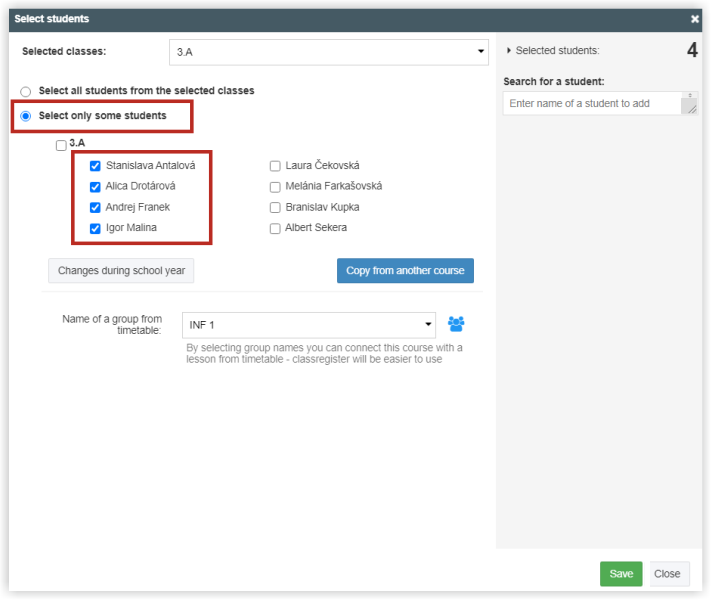Choose Select only some students option
The height and width of the screenshot is (600, 711).
(x=26, y=116)
